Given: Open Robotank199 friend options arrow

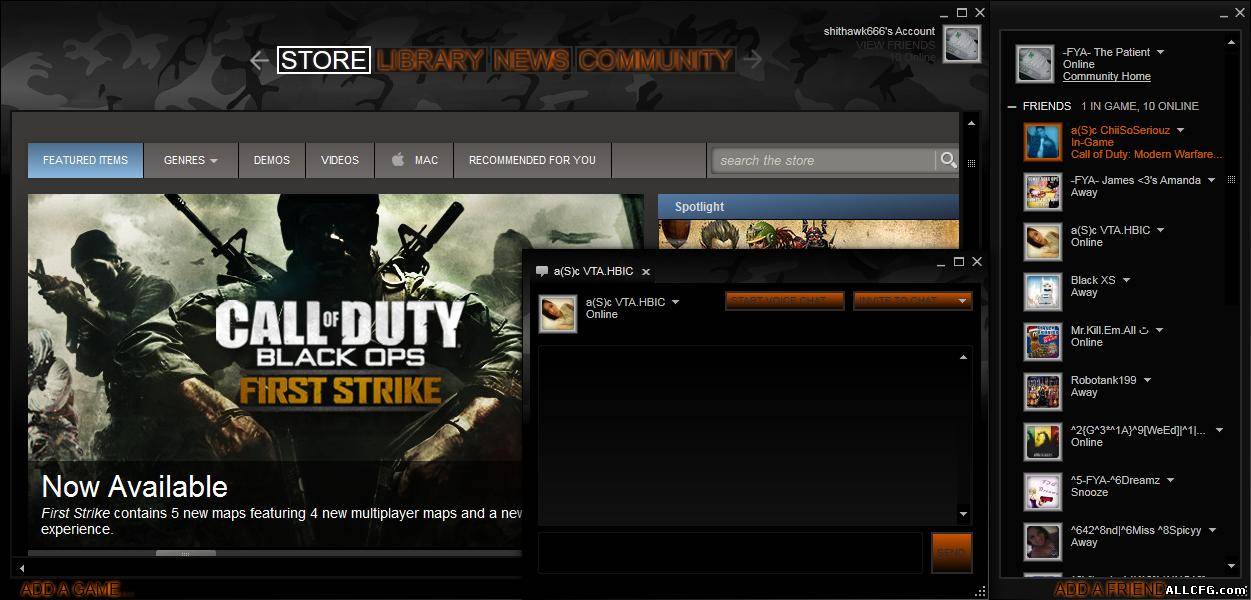Looking at the screenshot, I should 1147,380.
